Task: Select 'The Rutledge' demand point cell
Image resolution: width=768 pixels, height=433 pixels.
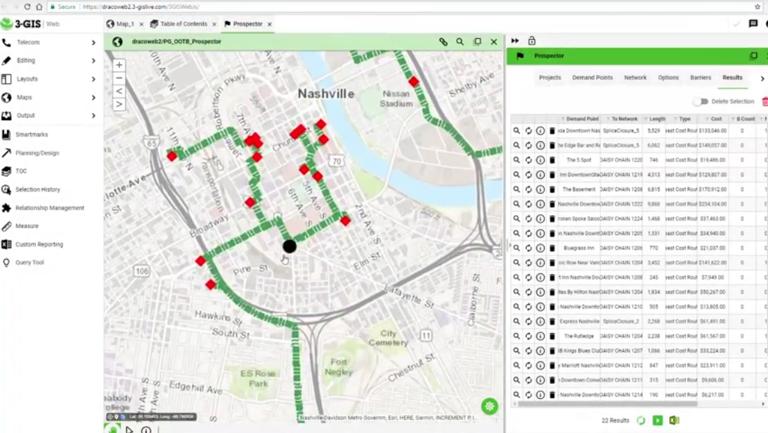Action: (x=579, y=337)
